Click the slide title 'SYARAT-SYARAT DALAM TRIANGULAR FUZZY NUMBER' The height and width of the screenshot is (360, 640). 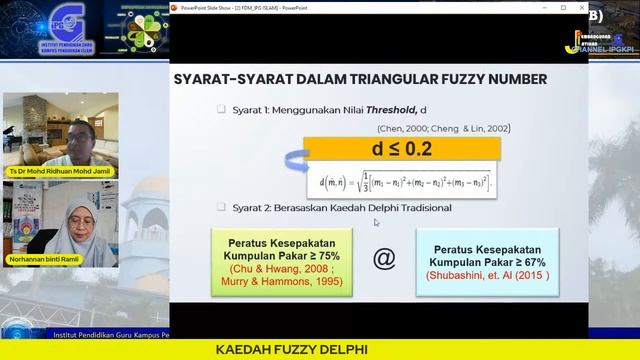(x=360, y=79)
